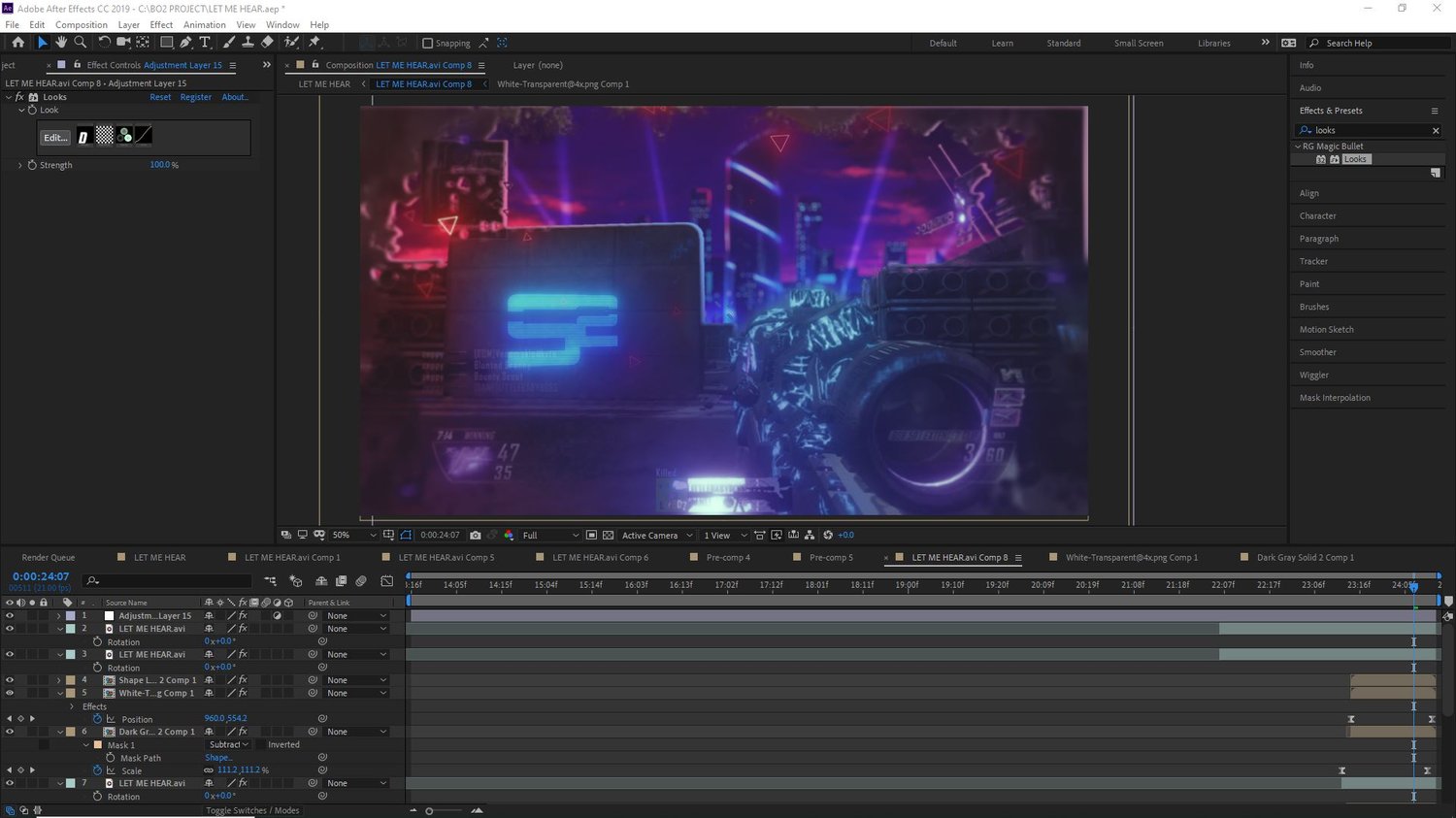The image size is (1456, 818).
Task: Open parent None dropdown for Adjustment Layer 15
Action: (x=356, y=615)
